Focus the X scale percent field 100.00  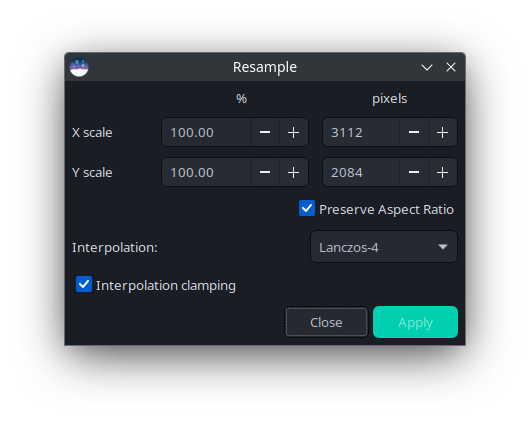coord(206,132)
